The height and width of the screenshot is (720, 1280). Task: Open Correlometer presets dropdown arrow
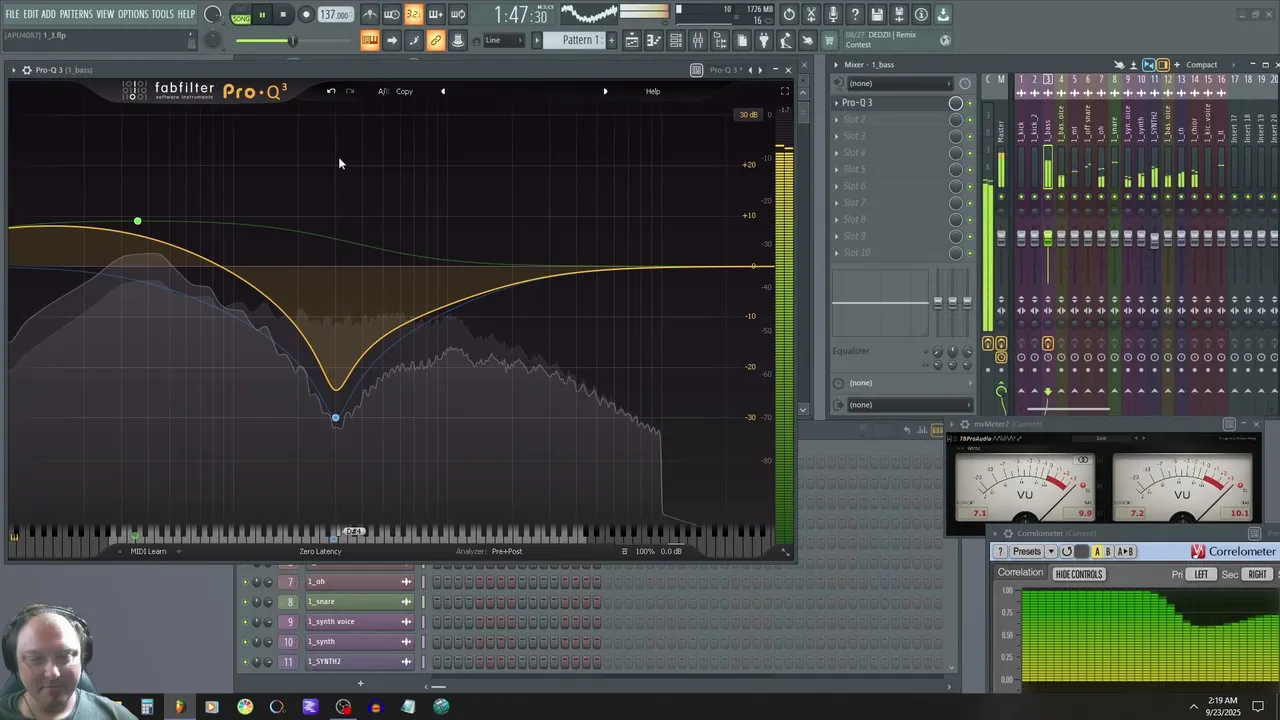point(1051,552)
